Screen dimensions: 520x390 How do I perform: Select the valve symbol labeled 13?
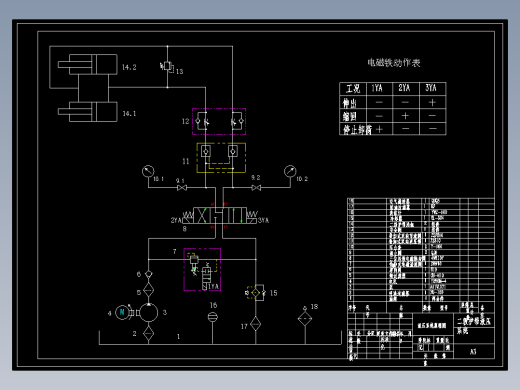point(167,67)
